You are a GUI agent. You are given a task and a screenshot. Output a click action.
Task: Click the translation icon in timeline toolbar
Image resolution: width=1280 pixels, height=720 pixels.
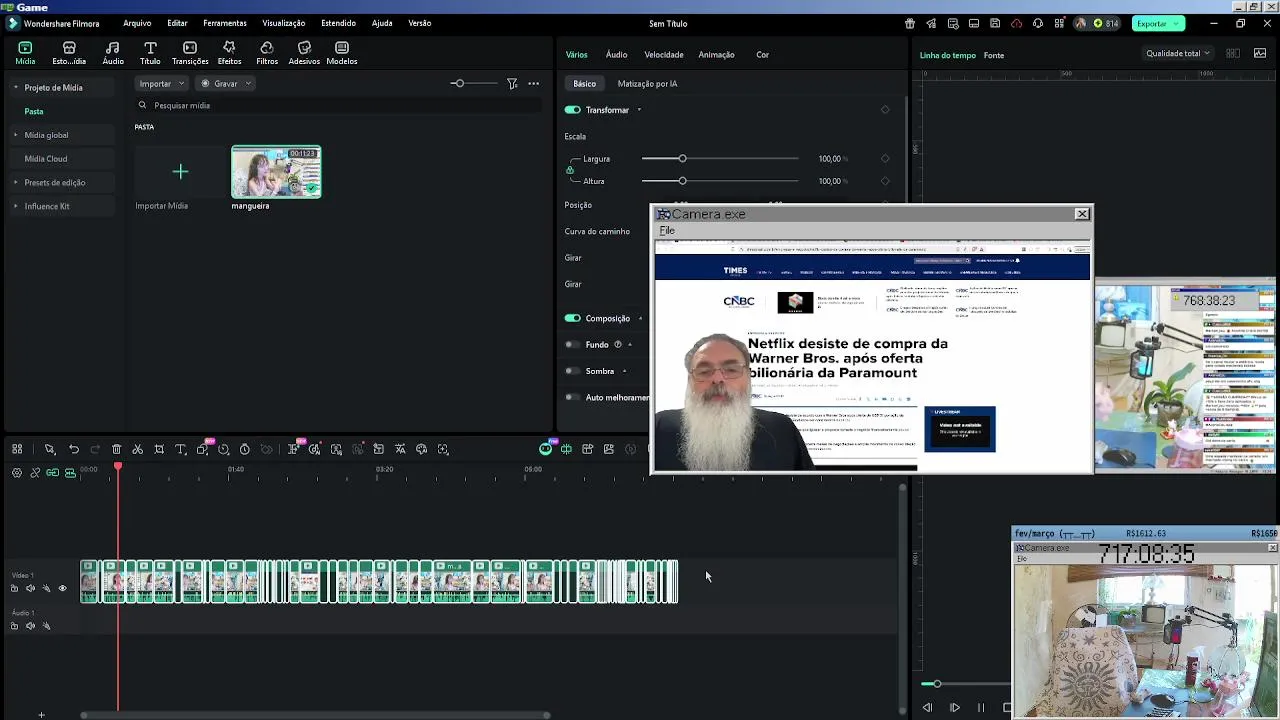[400, 450]
